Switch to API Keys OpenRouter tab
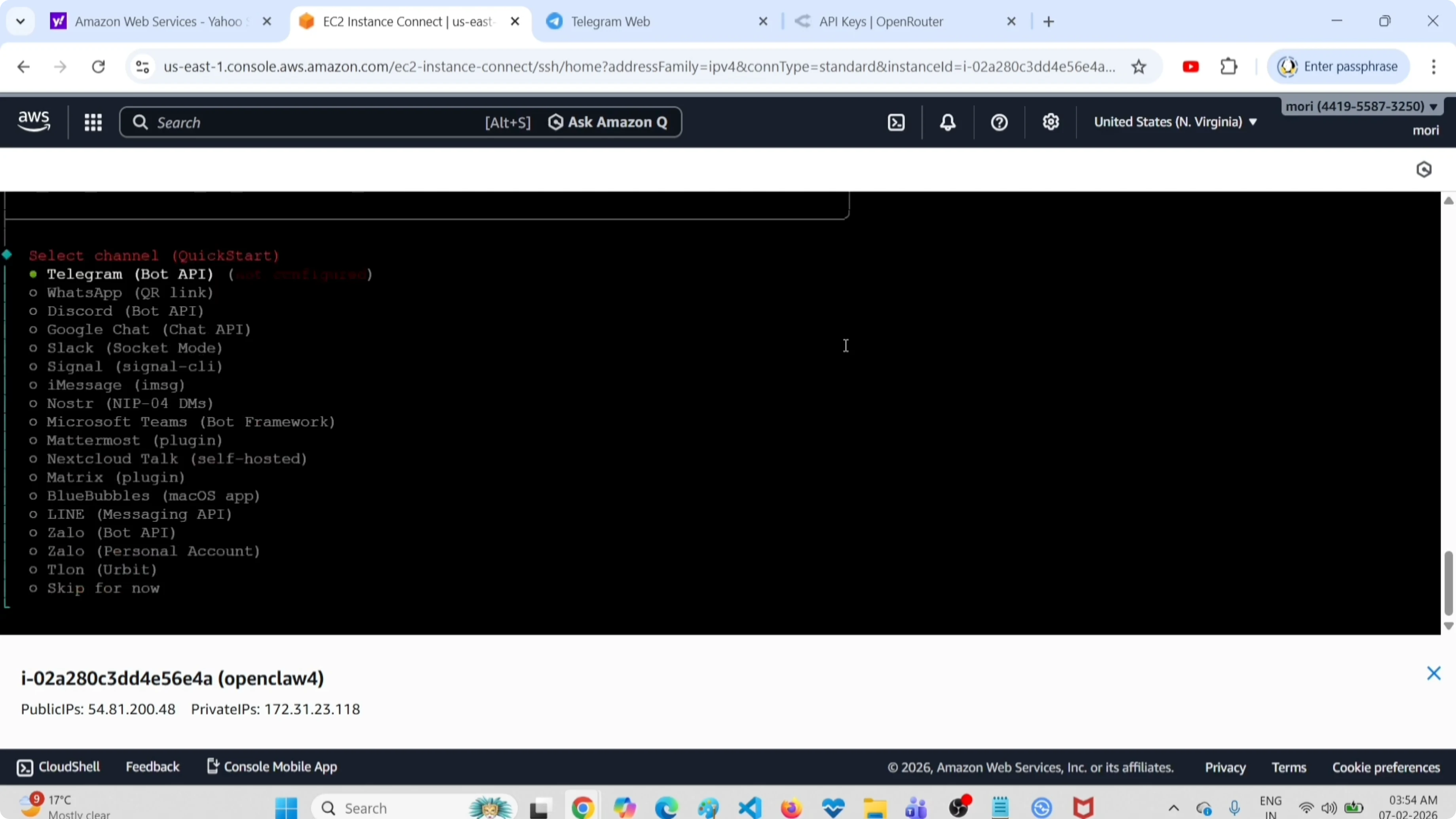The width and height of the screenshot is (1456, 819). coord(881,21)
